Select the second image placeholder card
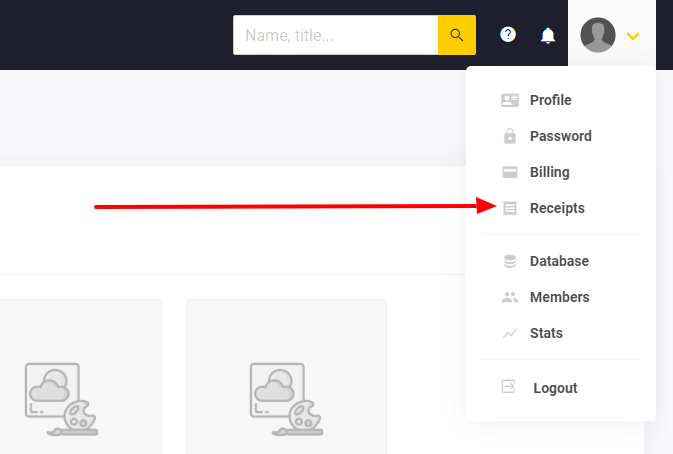This screenshot has height=454, width=673. point(286,378)
